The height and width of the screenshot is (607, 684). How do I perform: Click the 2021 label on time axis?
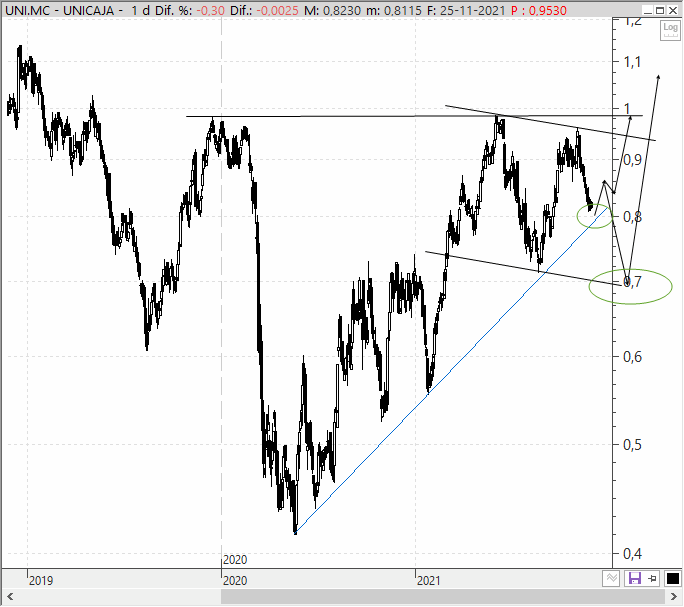(x=429, y=581)
